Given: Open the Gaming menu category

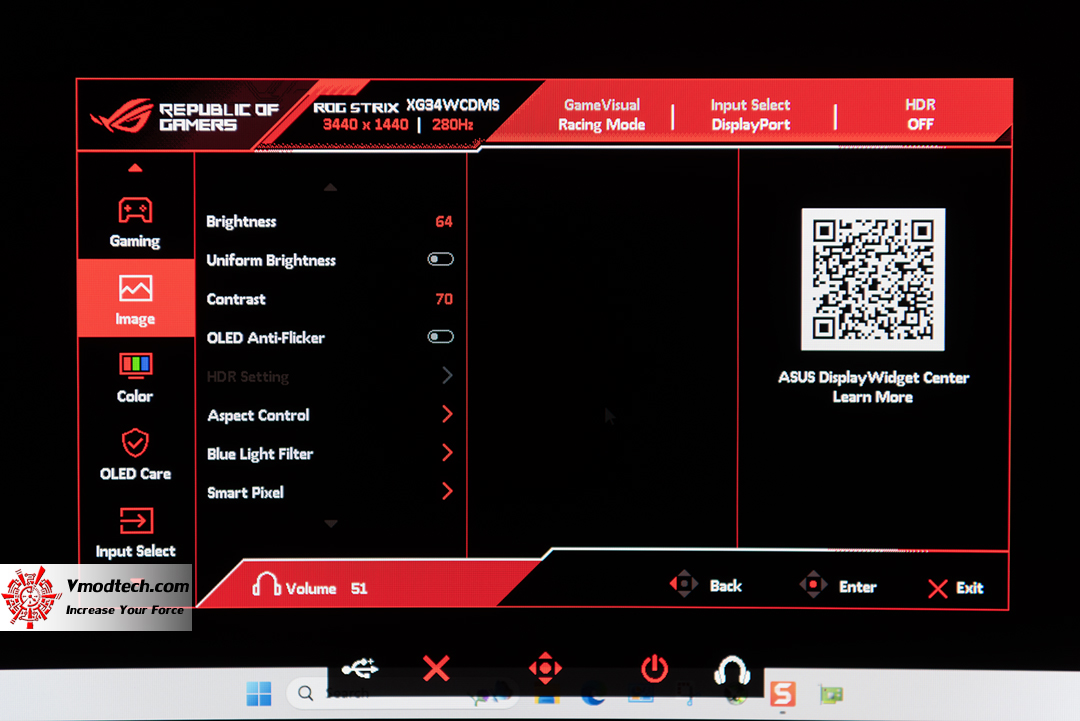Looking at the screenshot, I should click(135, 222).
